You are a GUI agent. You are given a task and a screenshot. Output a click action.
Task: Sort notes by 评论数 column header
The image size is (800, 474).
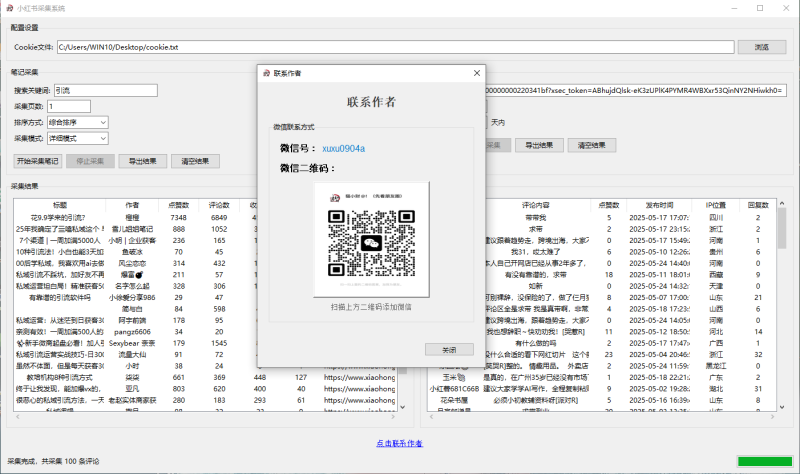[x=219, y=205]
